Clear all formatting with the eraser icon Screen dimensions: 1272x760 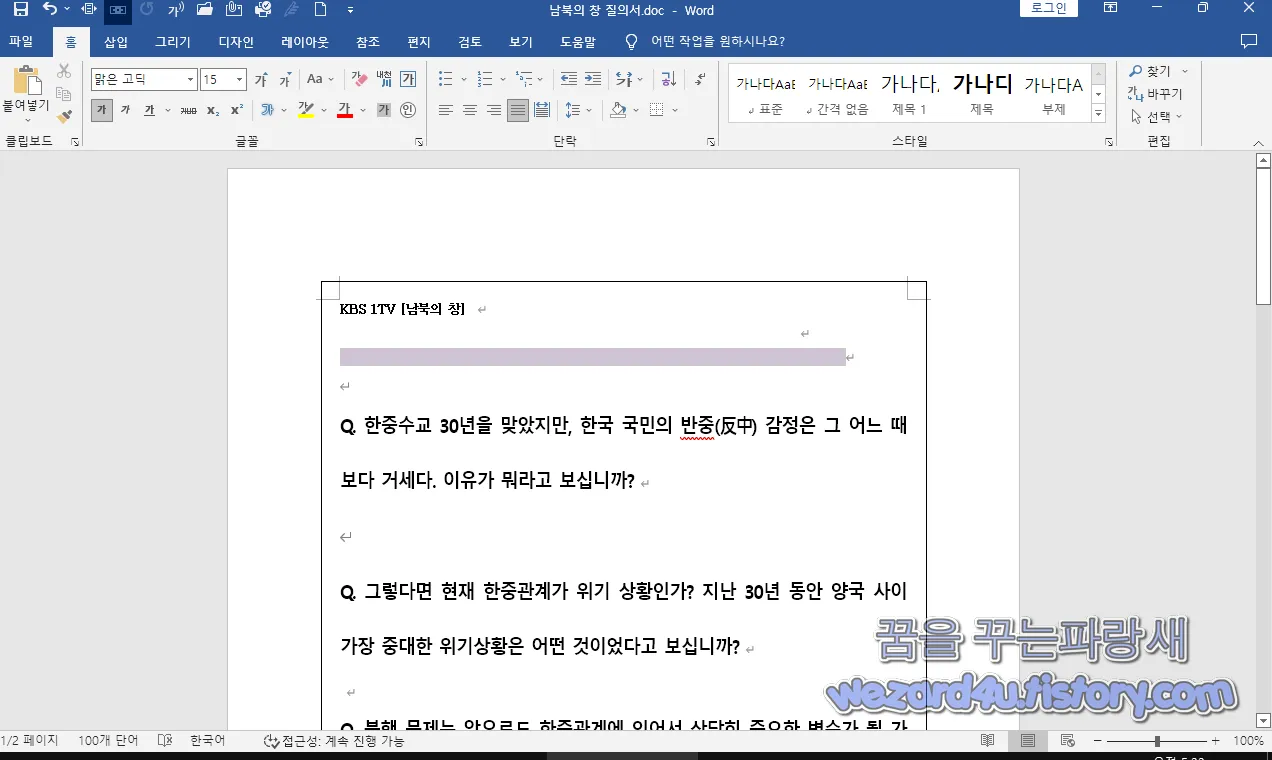tap(360, 79)
